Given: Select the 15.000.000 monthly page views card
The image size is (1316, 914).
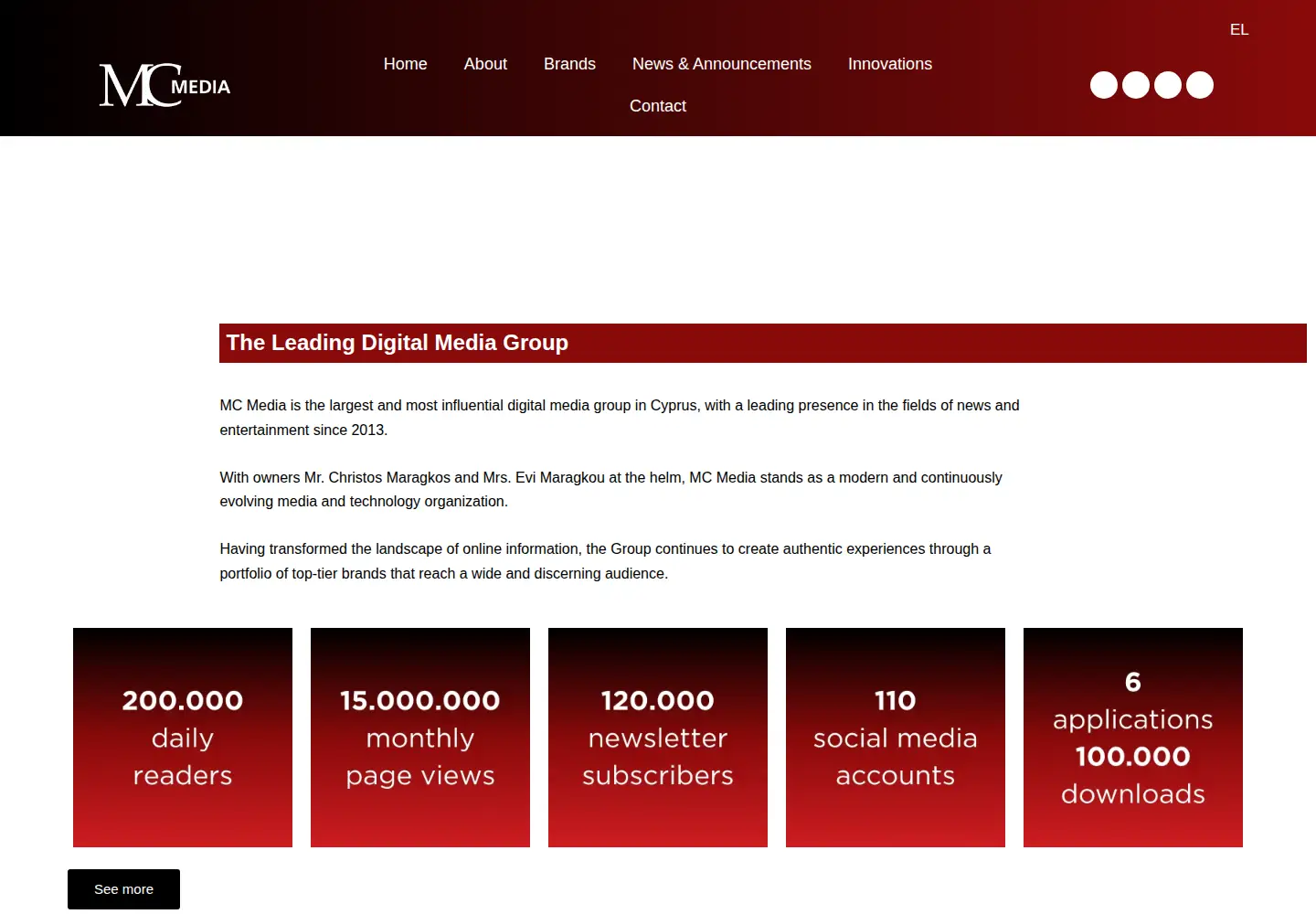Looking at the screenshot, I should pyautogui.click(x=420, y=738).
